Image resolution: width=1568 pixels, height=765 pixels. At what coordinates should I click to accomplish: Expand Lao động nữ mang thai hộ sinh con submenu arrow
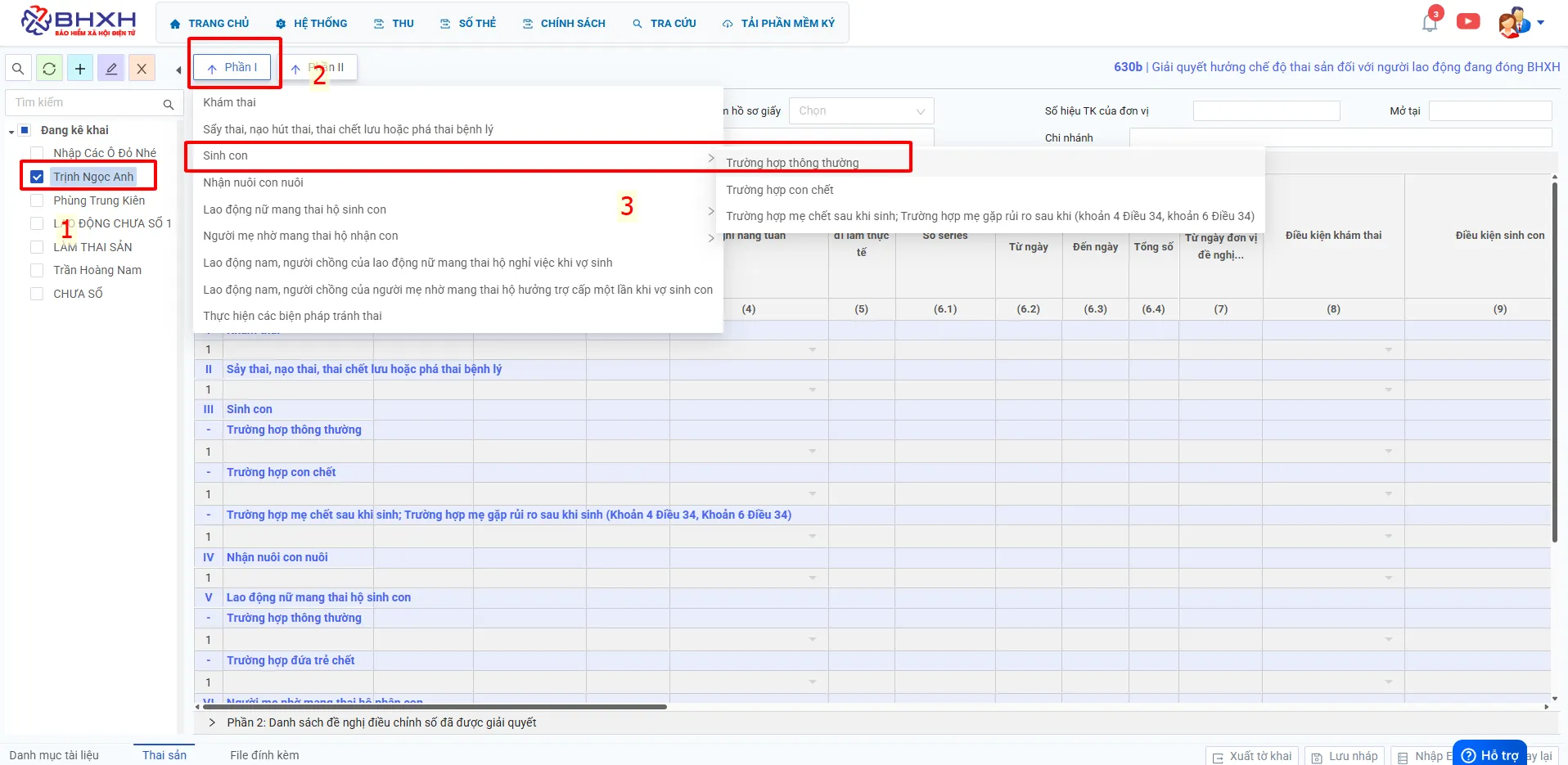click(710, 210)
